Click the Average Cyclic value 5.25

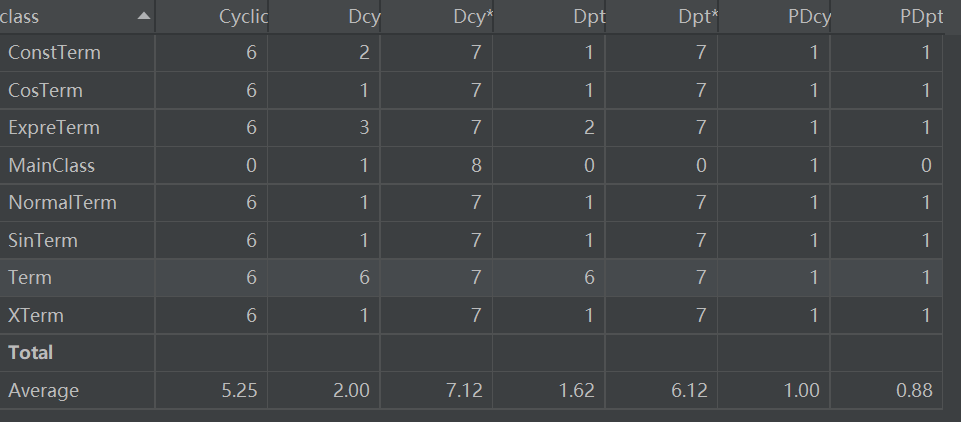pos(237,390)
